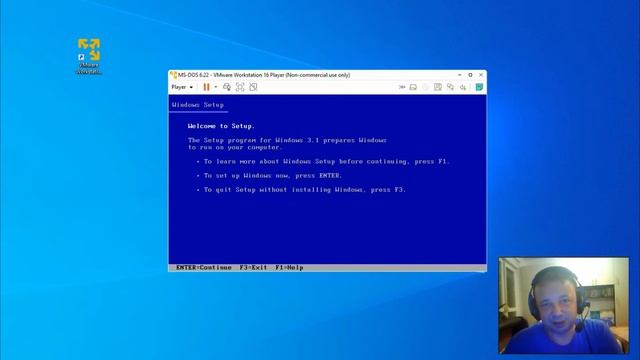This screenshot has width=640, height=360.
Task: Click the Windows Setup heading in the VM
Action: (198, 105)
